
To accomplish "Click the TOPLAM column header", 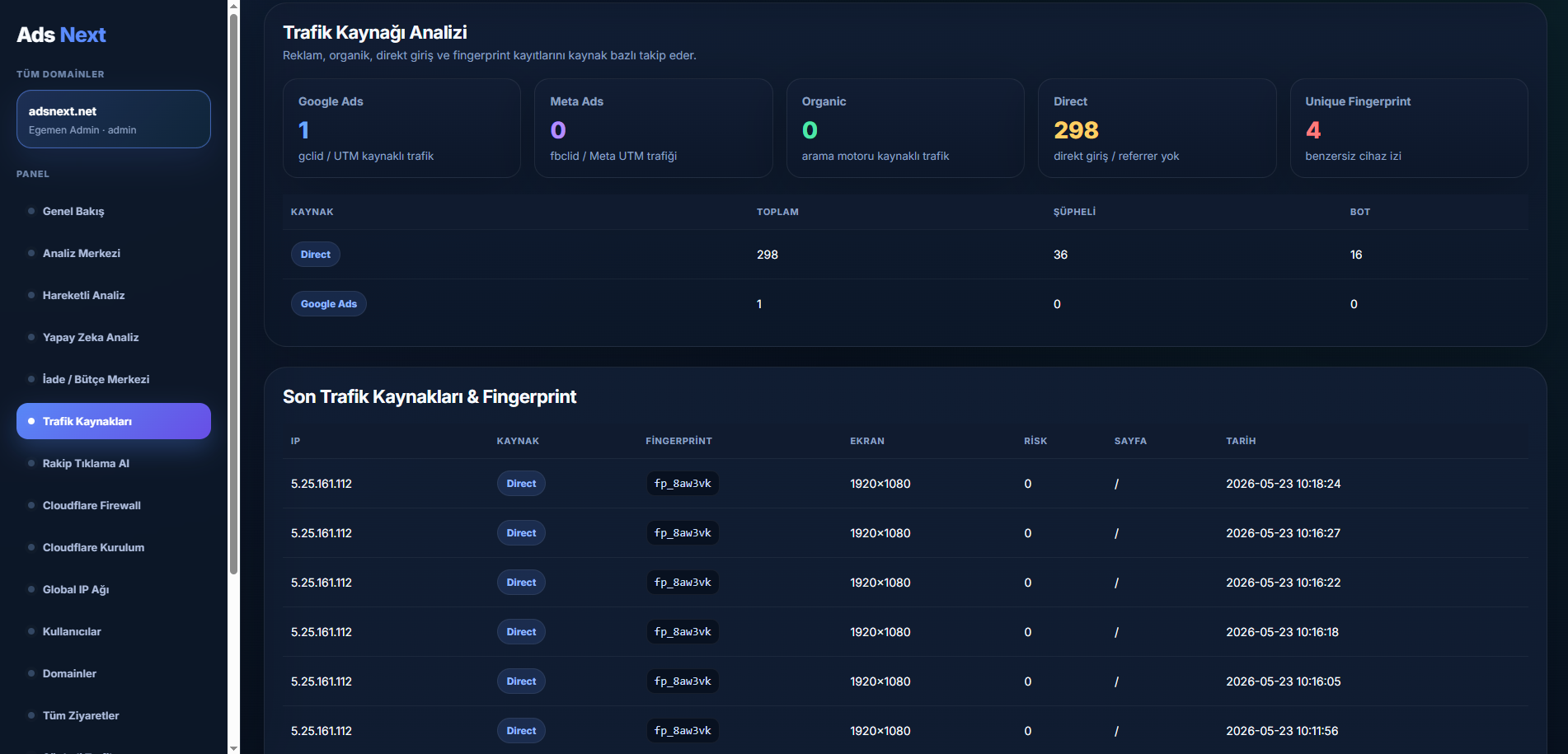I will [777, 212].
